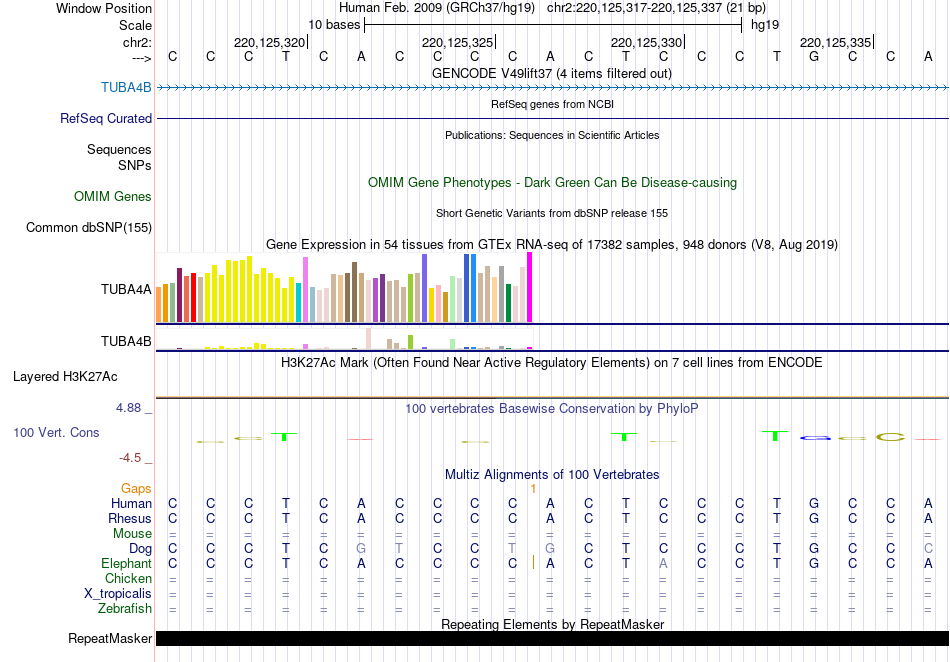Click the 220,125,330 position marker
Viewport: 950px width, 662px height.
pyautogui.click(x=646, y=42)
